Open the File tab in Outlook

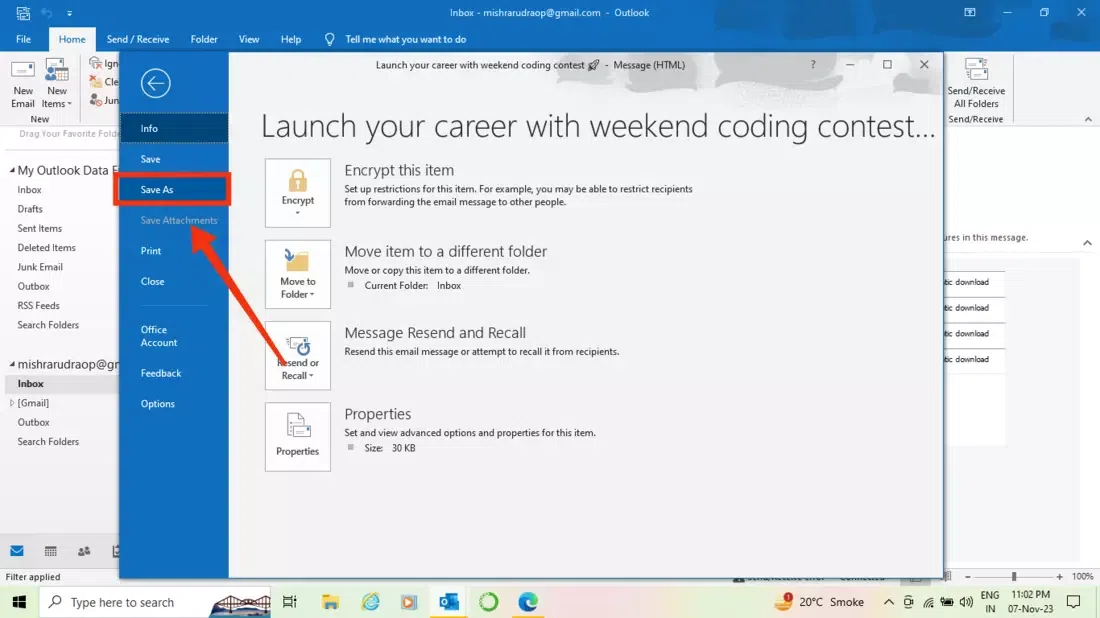pos(23,39)
